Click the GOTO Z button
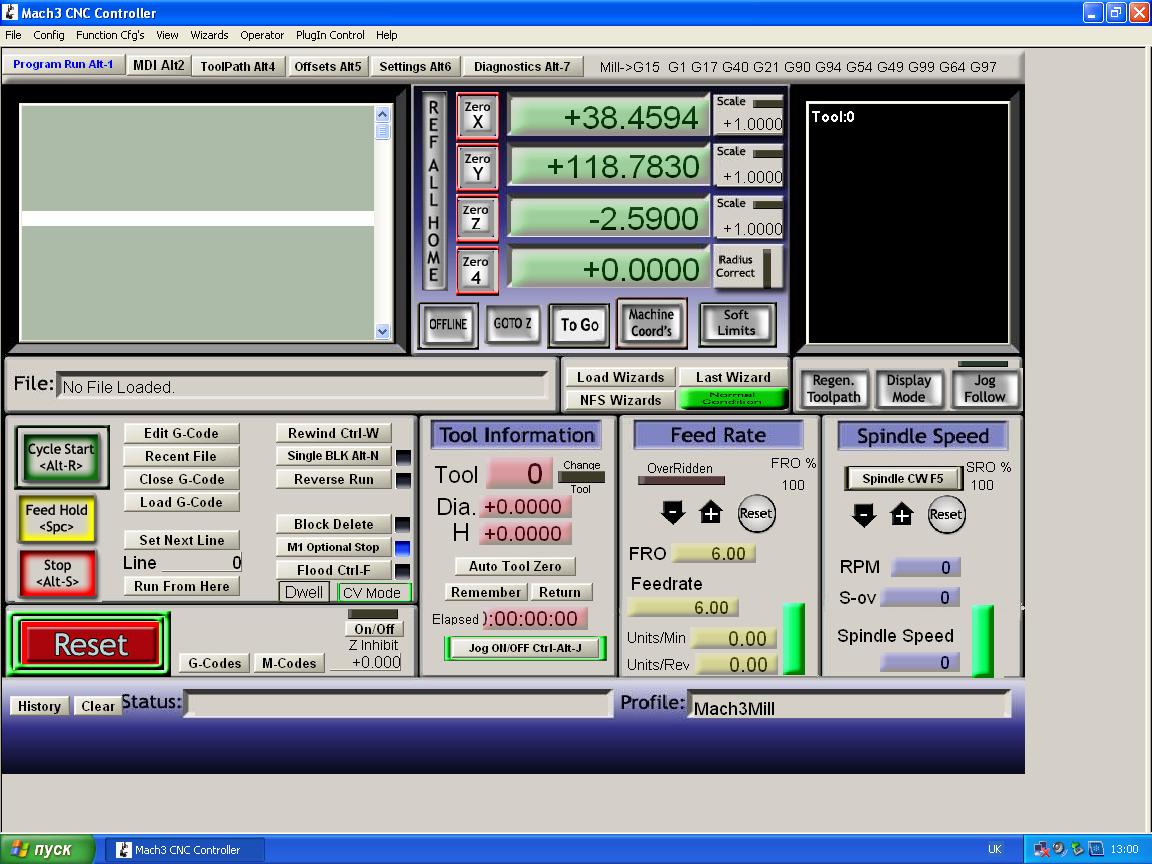Image resolution: width=1152 pixels, height=864 pixels. (x=512, y=324)
